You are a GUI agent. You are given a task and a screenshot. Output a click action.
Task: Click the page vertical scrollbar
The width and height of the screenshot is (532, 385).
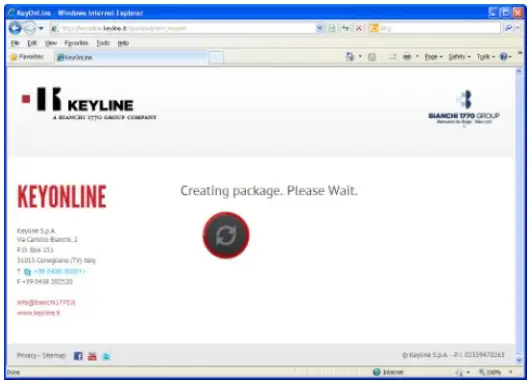point(519,216)
